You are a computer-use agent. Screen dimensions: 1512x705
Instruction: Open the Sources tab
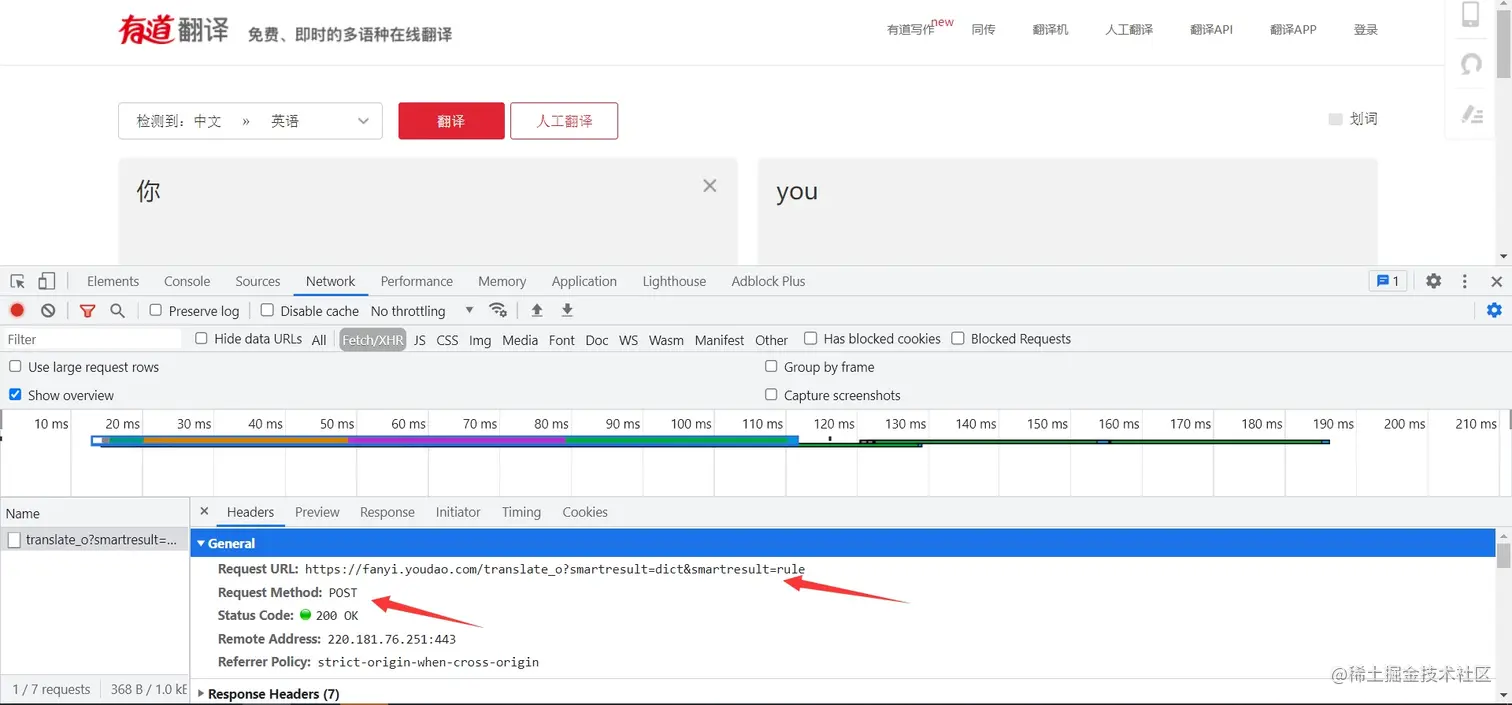[x=258, y=281]
